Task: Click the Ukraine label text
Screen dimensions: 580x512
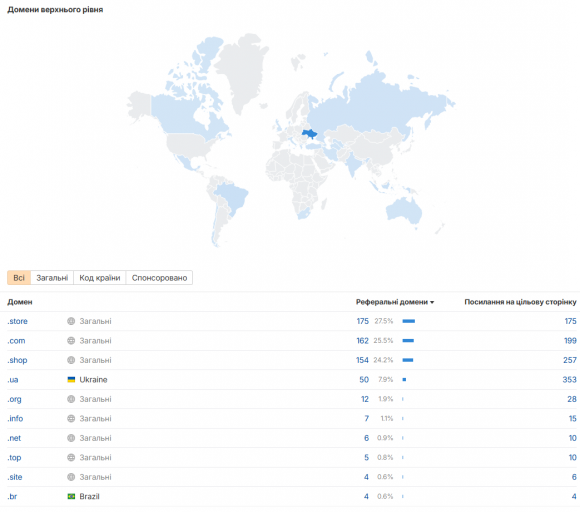Action: (x=93, y=380)
